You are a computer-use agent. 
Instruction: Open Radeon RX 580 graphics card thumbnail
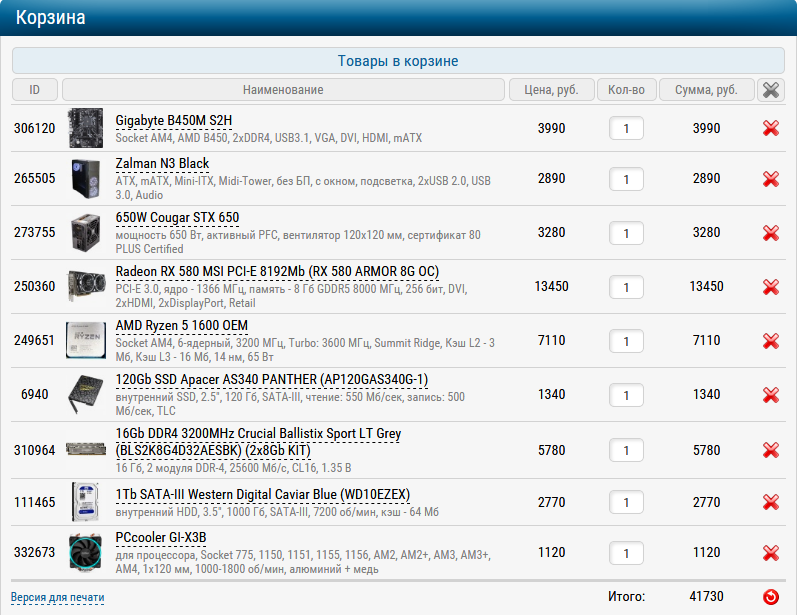pos(86,286)
